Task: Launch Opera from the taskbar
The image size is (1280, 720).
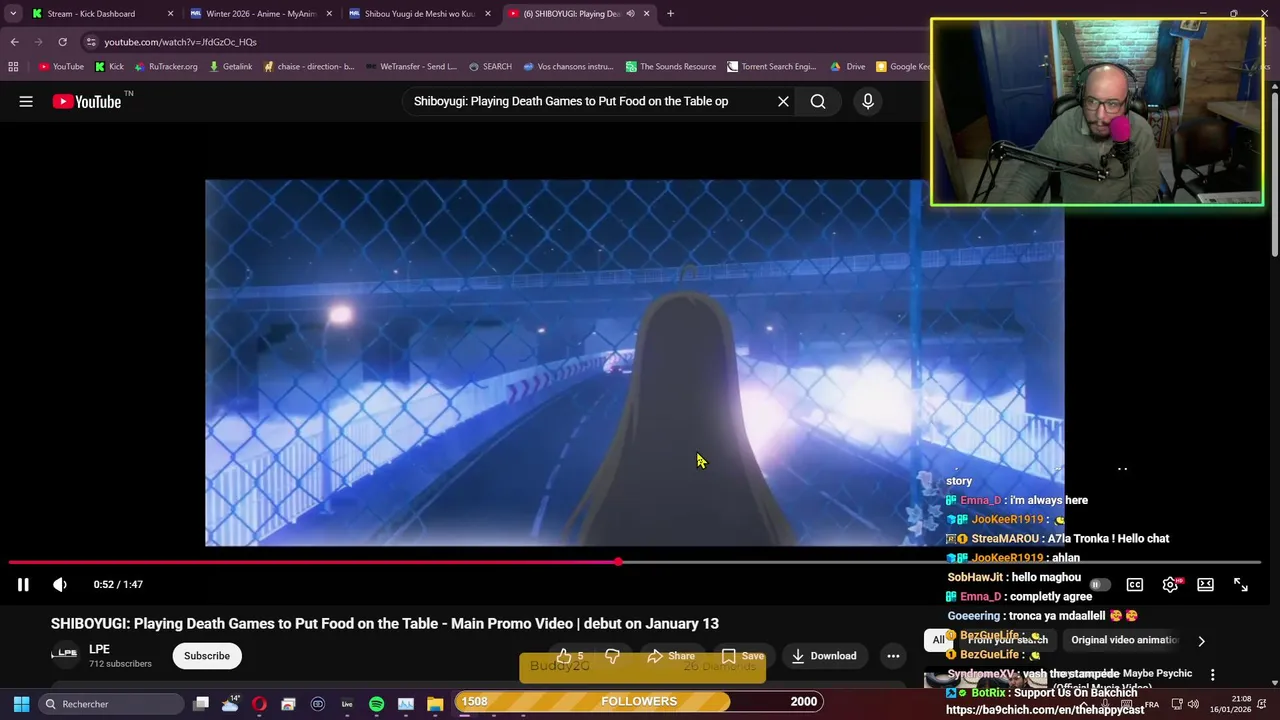Action: click(x=259, y=704)
